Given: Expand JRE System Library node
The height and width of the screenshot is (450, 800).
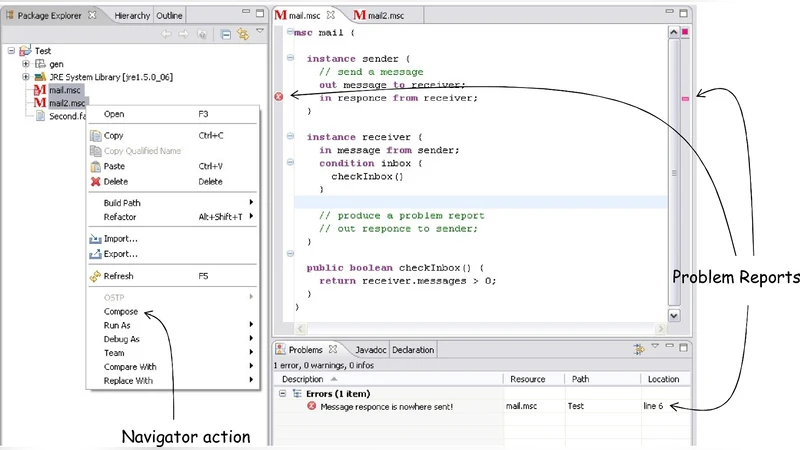Looking at the screenshot, I should (26, 77).
